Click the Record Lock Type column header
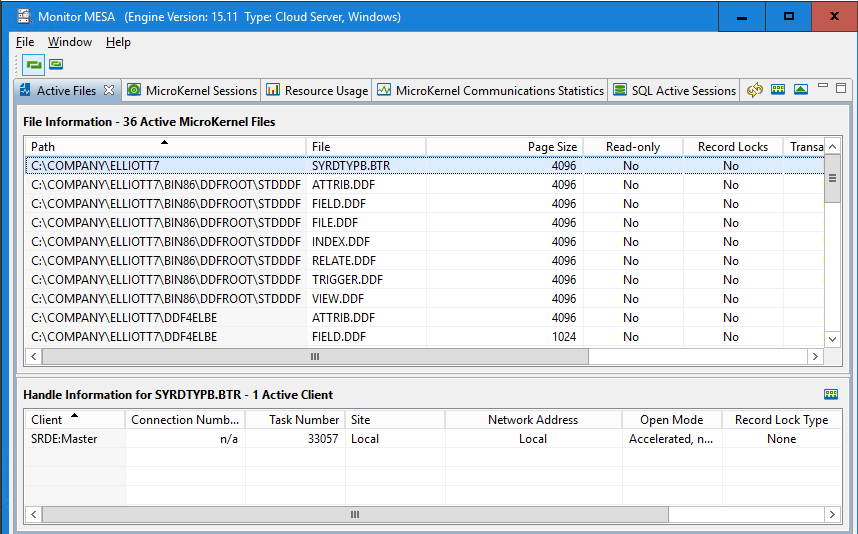858x534 pixels. [781, 420]
